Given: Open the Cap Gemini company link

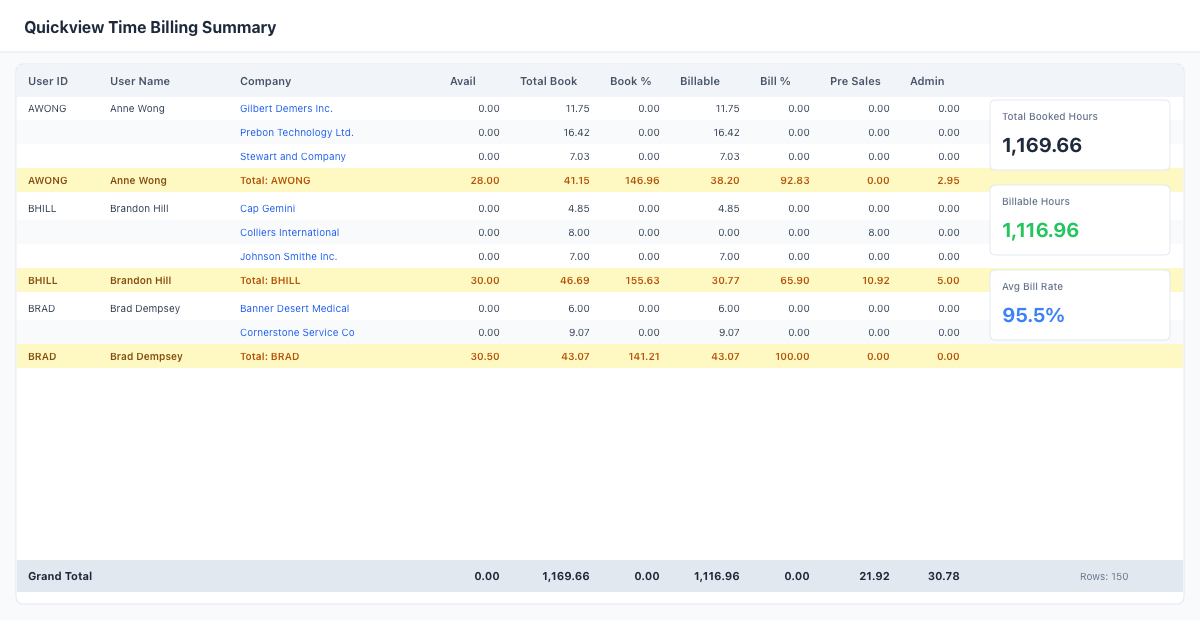Looking at the screenshot, I should pos(267,208).
